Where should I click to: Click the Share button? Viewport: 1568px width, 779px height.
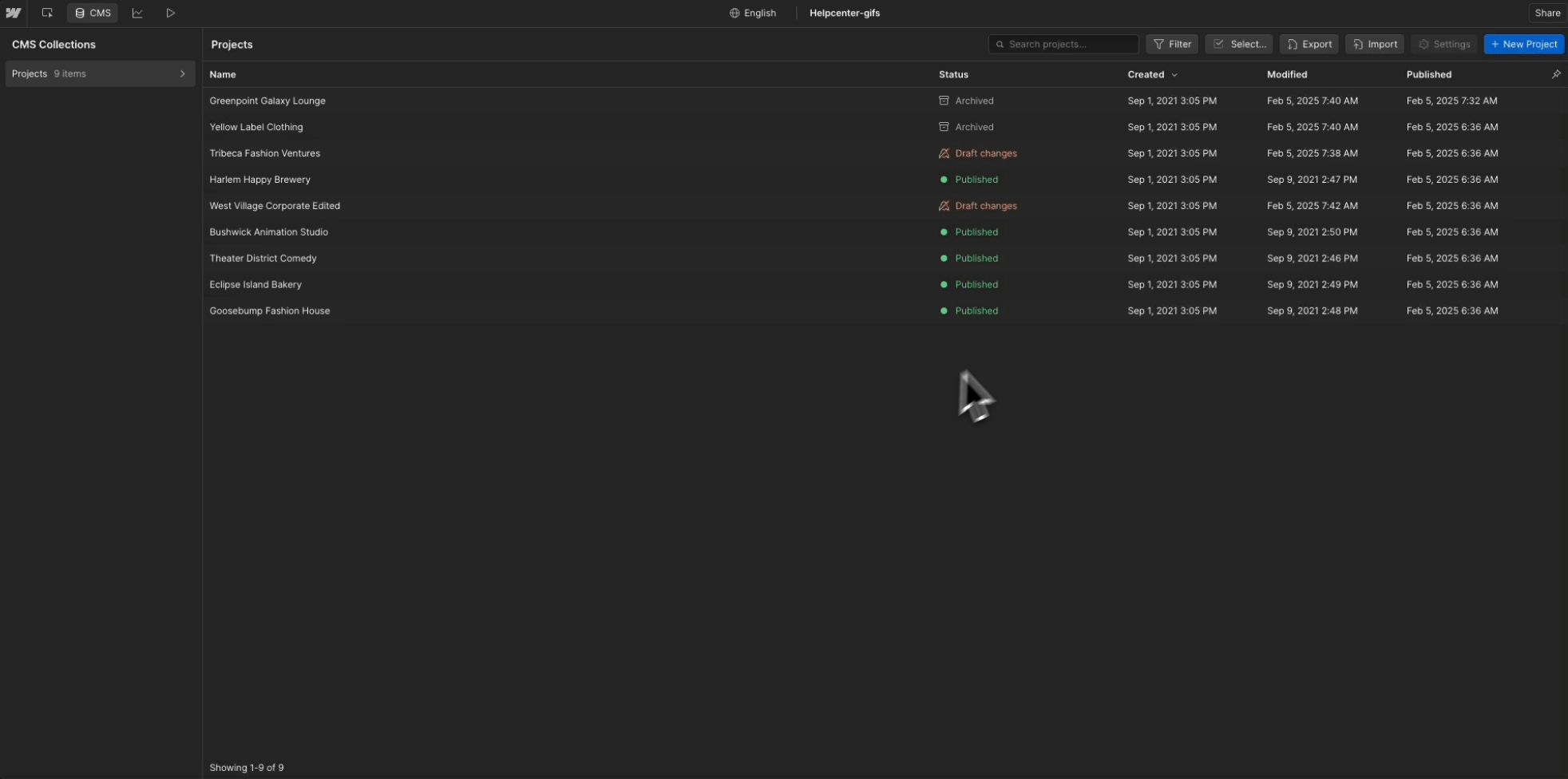coord(1547,13)
